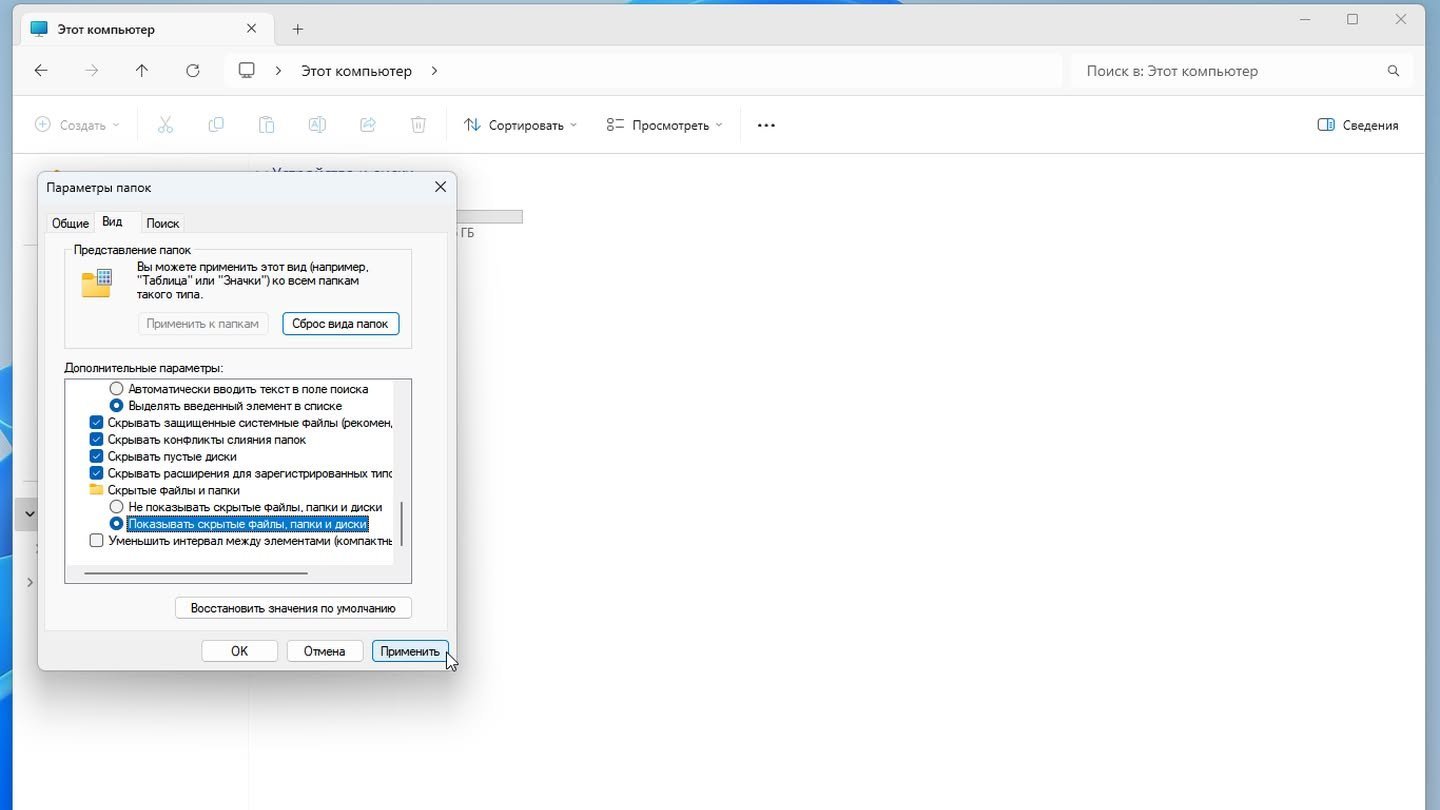Viewport: 1440px width, 810px height.
Task: Switch to the Поиск tab
Action: (163, 223)
